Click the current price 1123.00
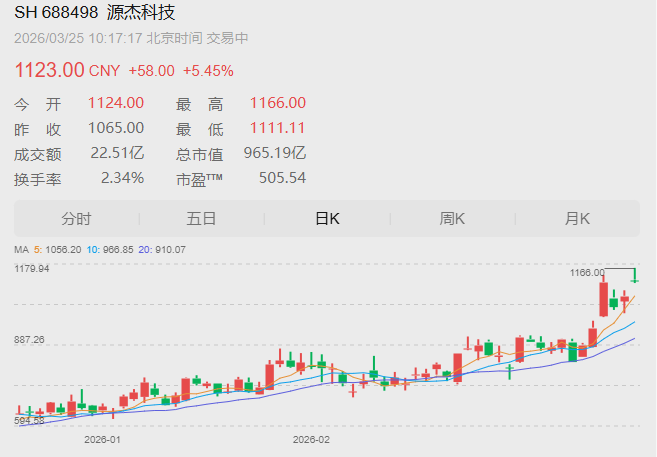Viewport: 657px width, 457px height. (49, 70)
